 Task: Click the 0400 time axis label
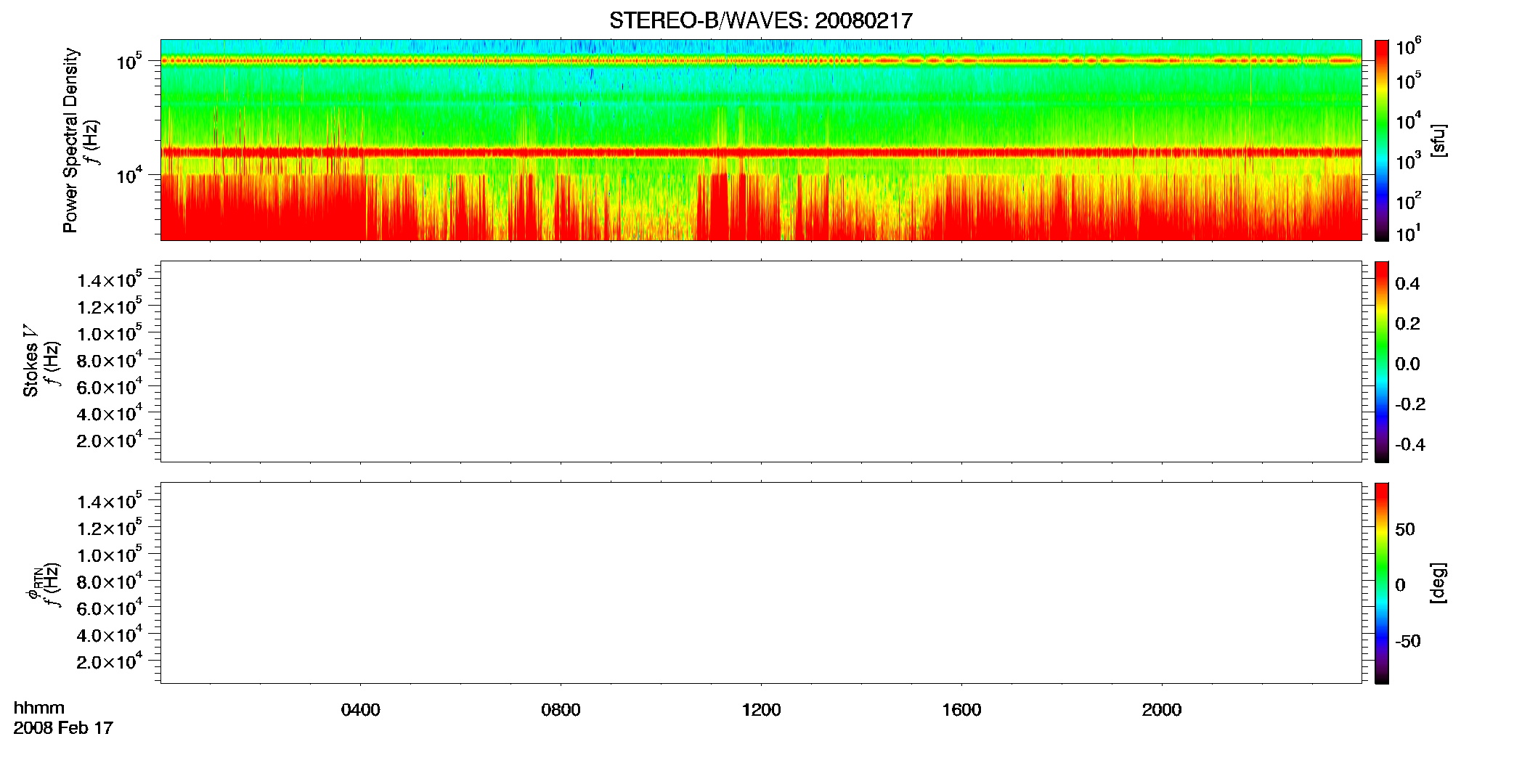[361, 710]
